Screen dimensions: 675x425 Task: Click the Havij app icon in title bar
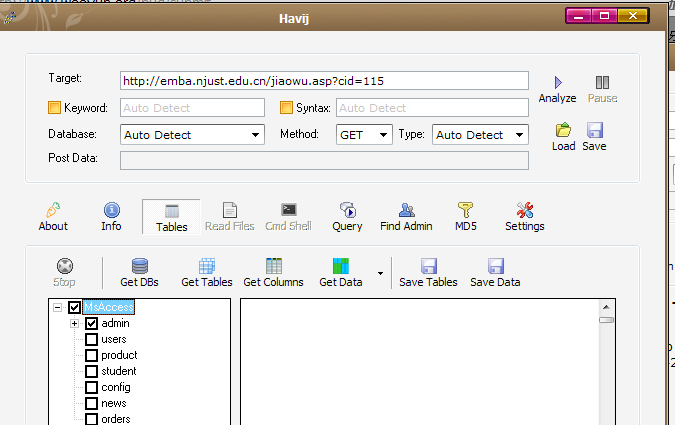(10, 18)
